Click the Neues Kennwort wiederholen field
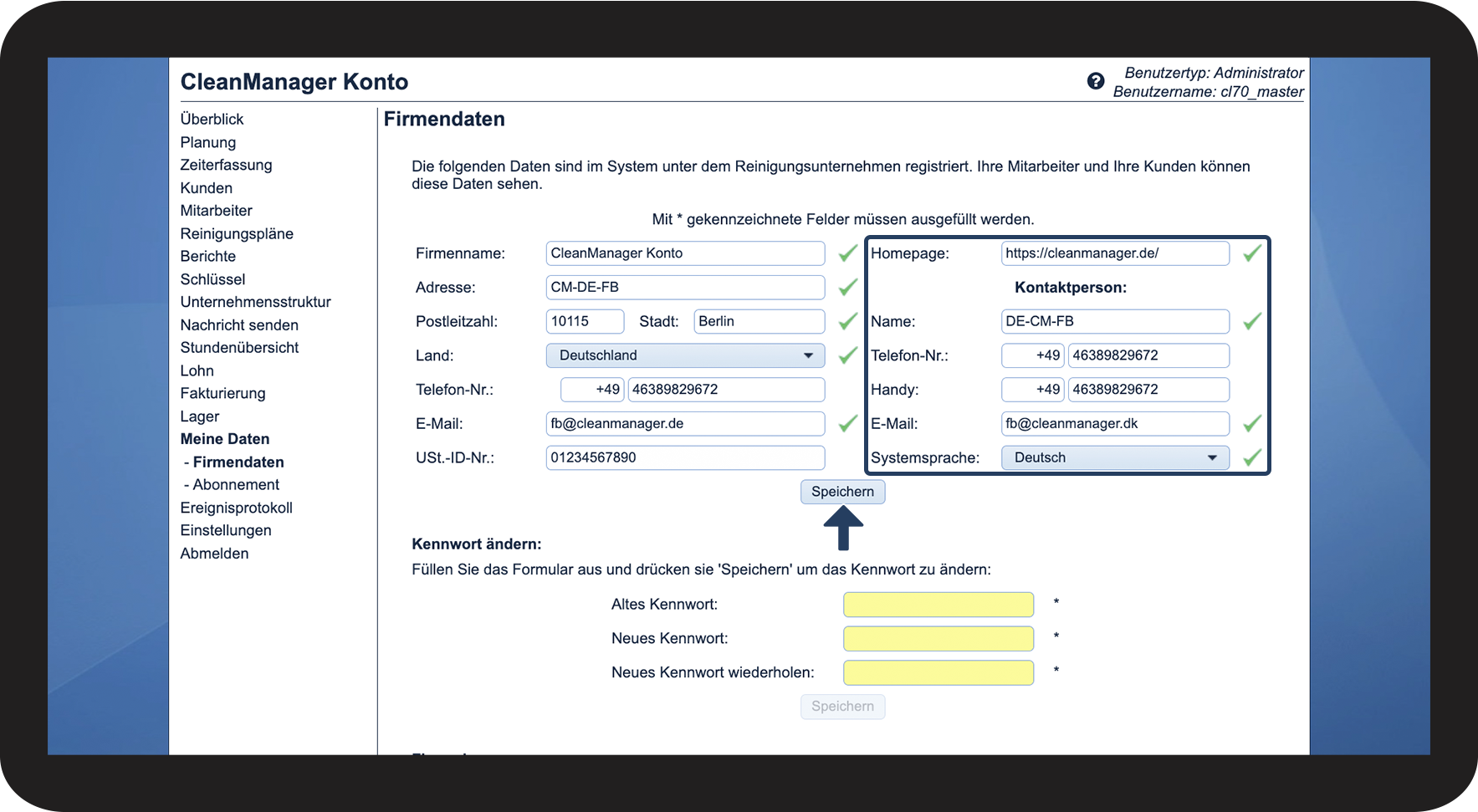This screenshot has height=812, width=1478. [938, 673]
